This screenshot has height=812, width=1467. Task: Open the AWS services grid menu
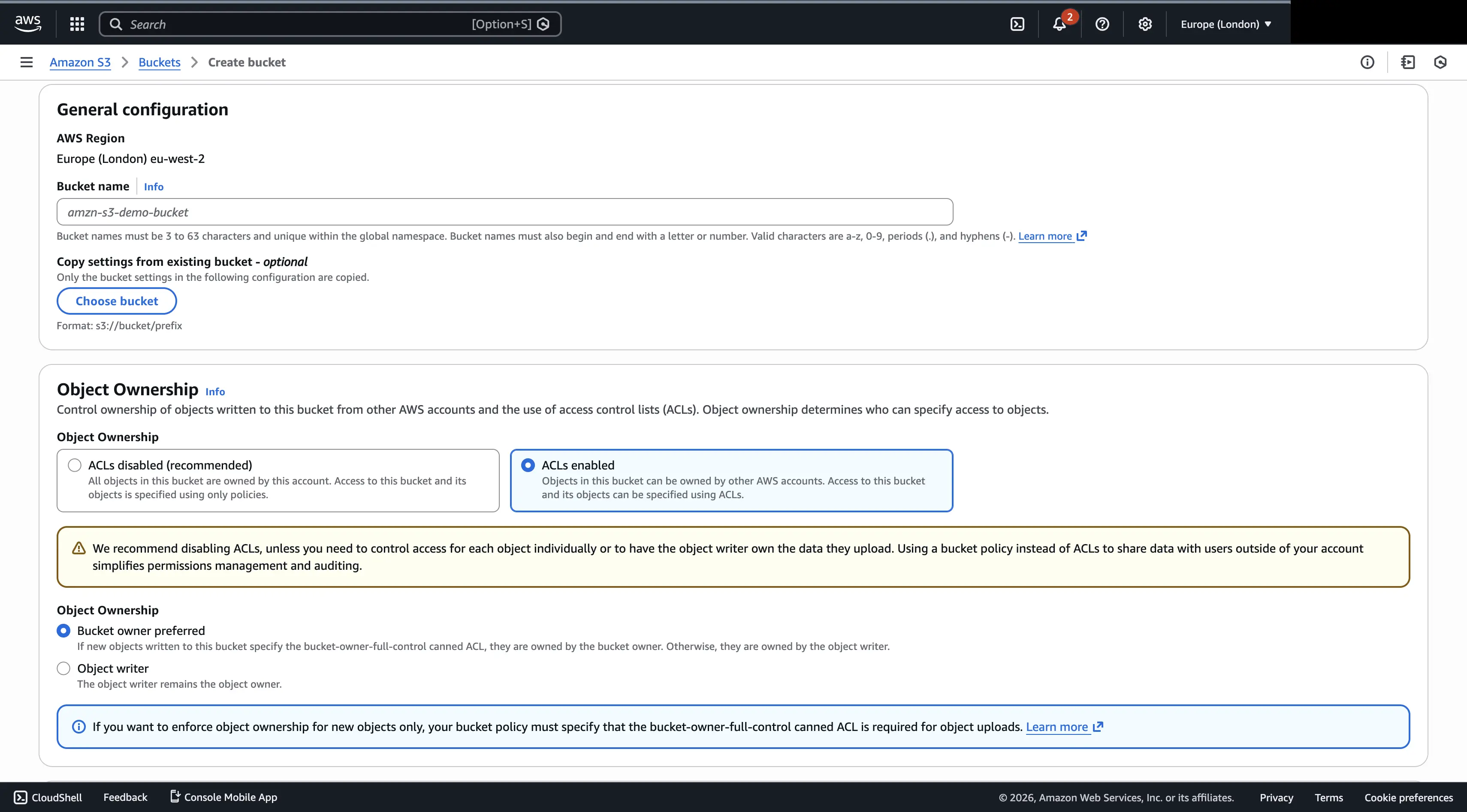coord(77,24)
